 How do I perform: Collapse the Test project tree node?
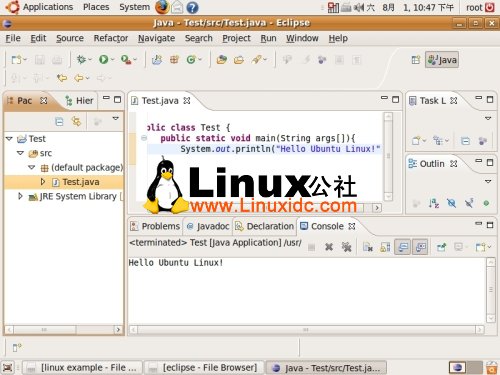9,138
